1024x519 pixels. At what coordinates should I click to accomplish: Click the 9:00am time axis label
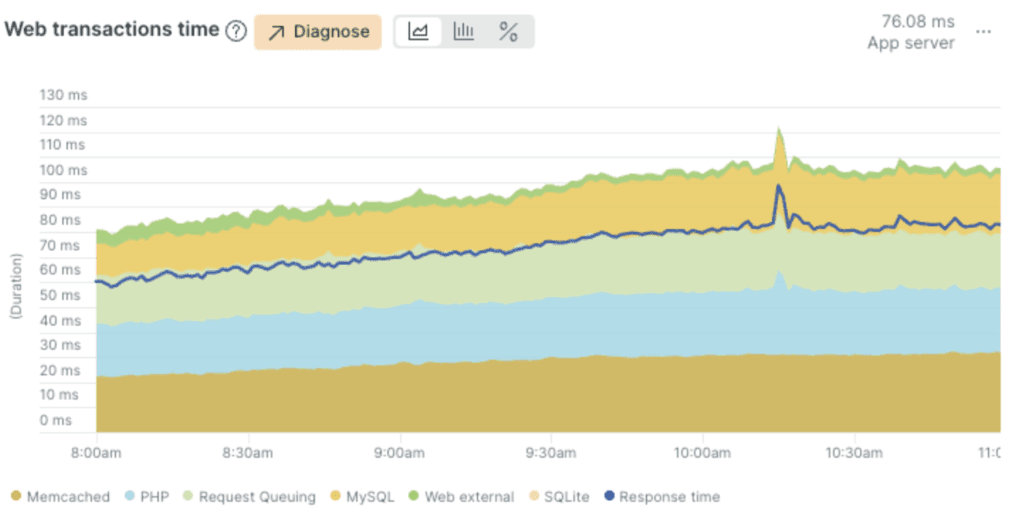point(400,452)
